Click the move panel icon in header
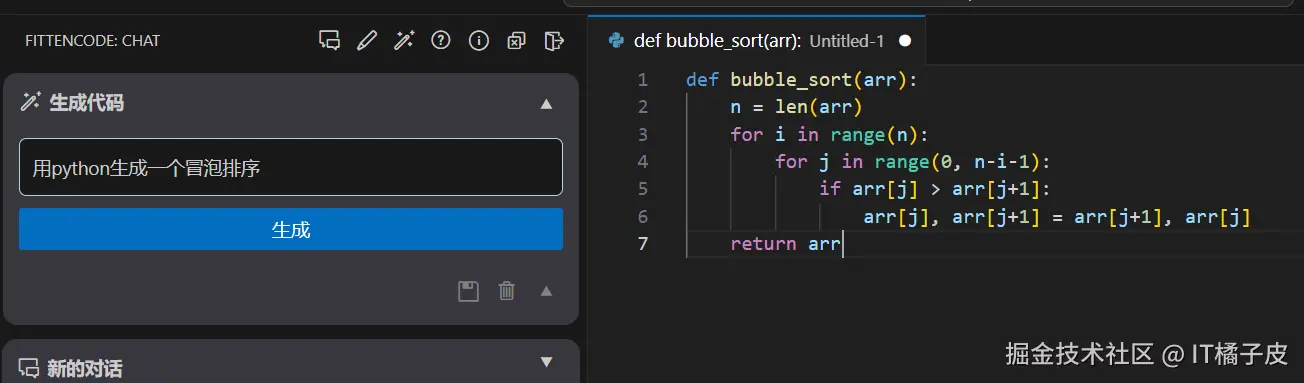 coord(553,41)
